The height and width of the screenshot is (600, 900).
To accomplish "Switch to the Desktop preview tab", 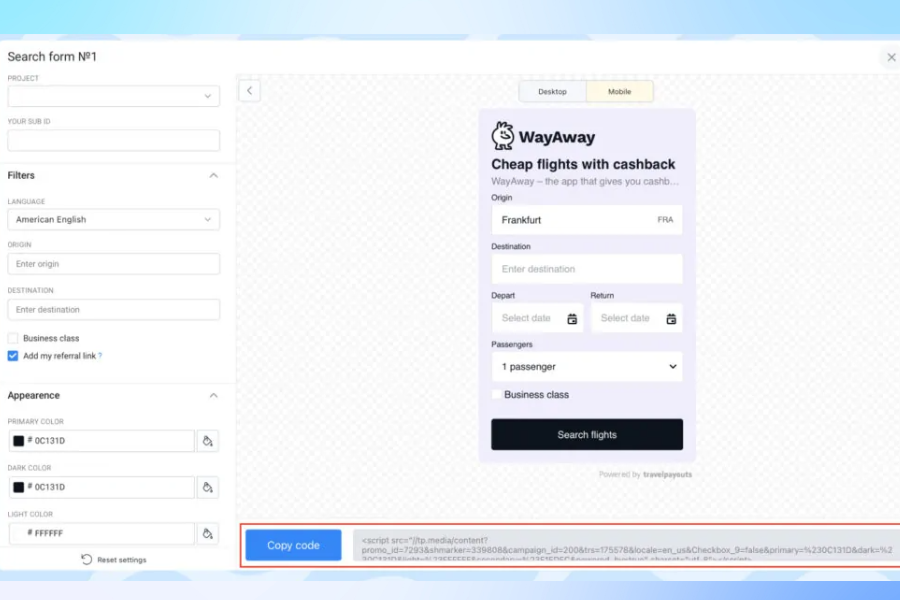I will click(552, 92).
